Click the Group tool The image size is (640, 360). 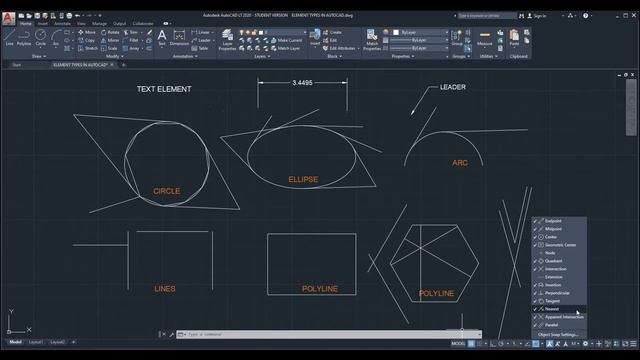(x=457, y=38)
